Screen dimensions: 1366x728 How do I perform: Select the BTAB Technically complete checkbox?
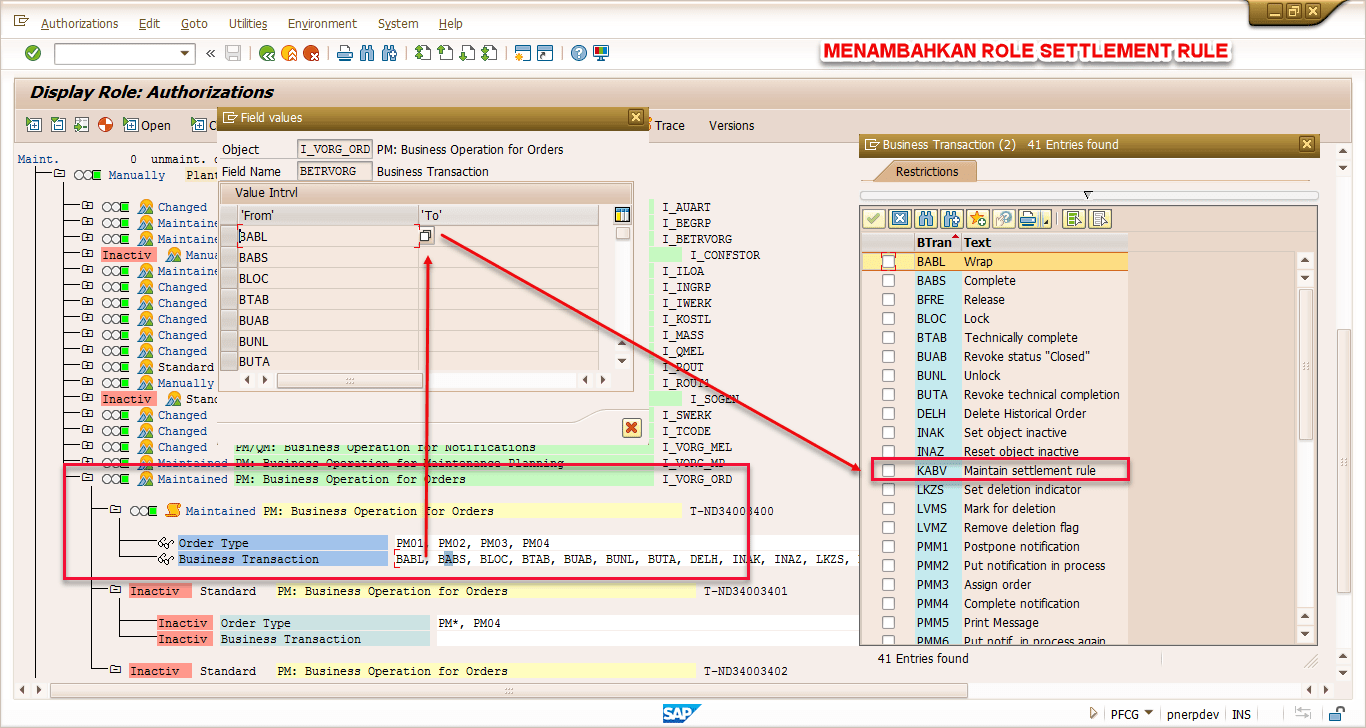pyautogui.click(x=888, y=338)
